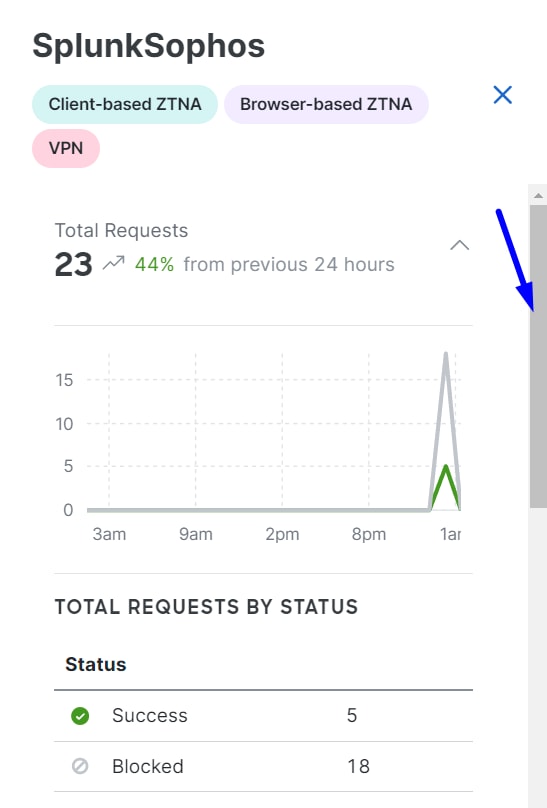Close the SplunkSophos details panel
The width and height of the screenshot is (547, 808).
point(502,95)
